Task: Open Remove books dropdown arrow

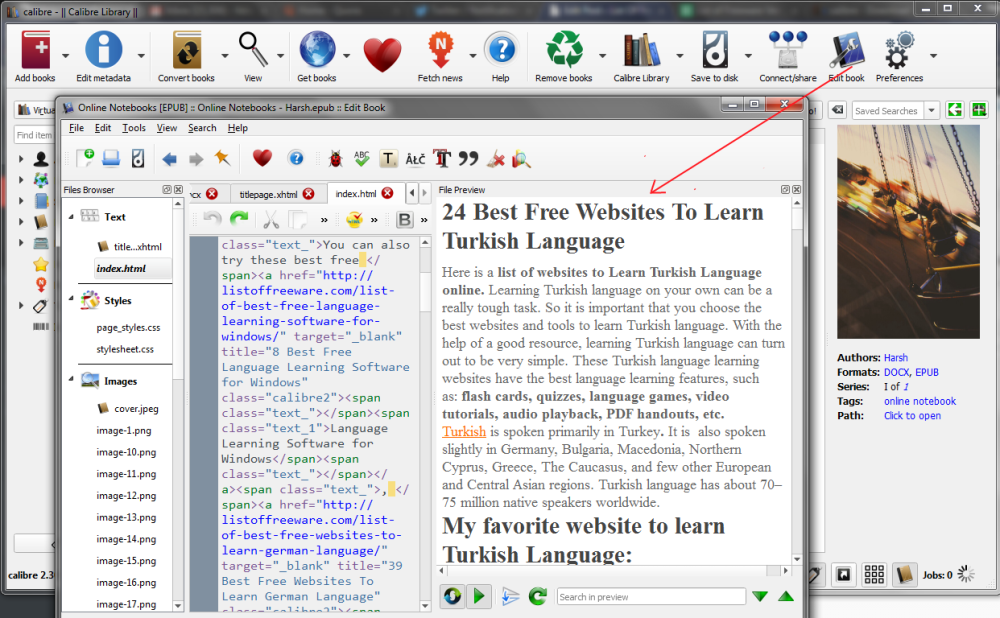Action: [x=602, y=56]
